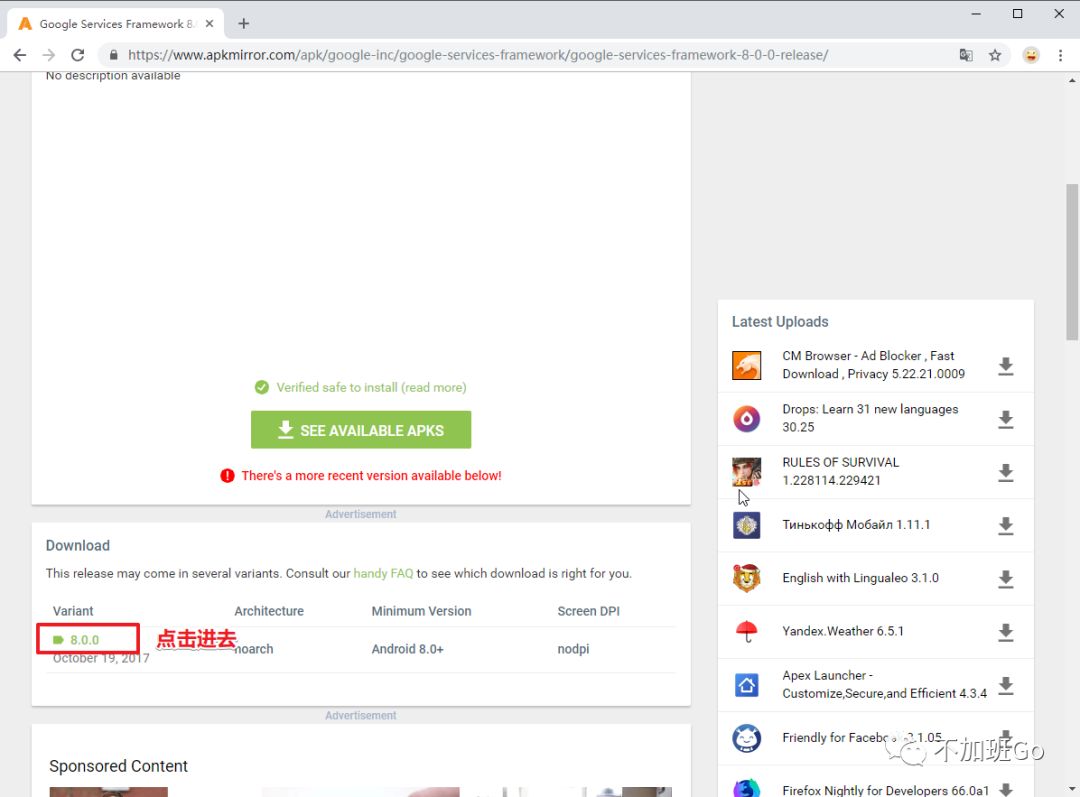The width and height of the screenshot is (1080, 797).
Task: Click the vertical scrollbar thumb
Action: [x=1072, y=262]
